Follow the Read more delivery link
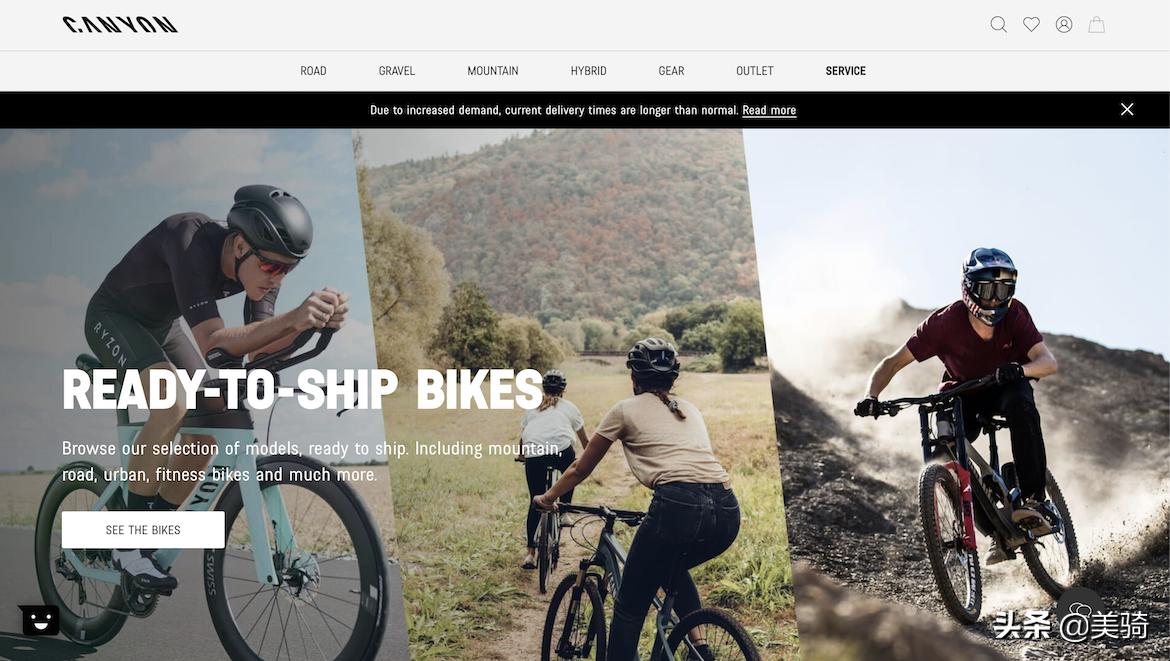 (769, 110)
